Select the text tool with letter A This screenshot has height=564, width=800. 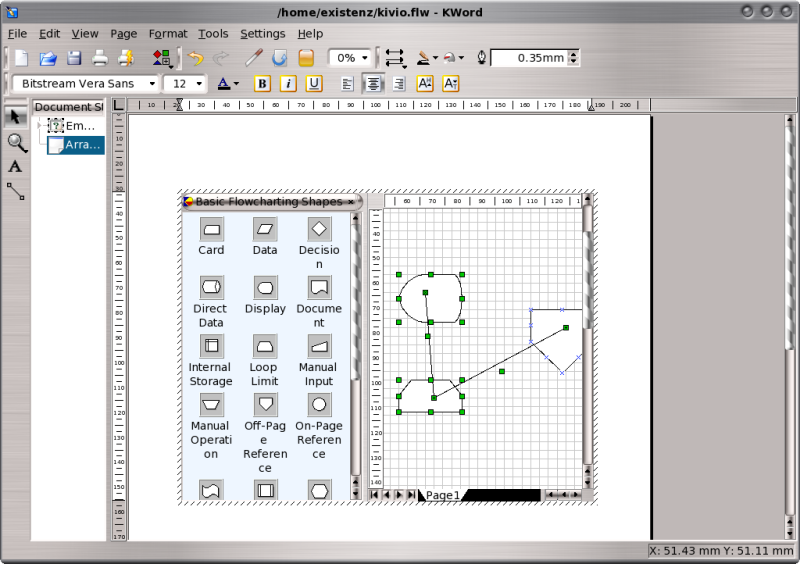pos(15,166)
